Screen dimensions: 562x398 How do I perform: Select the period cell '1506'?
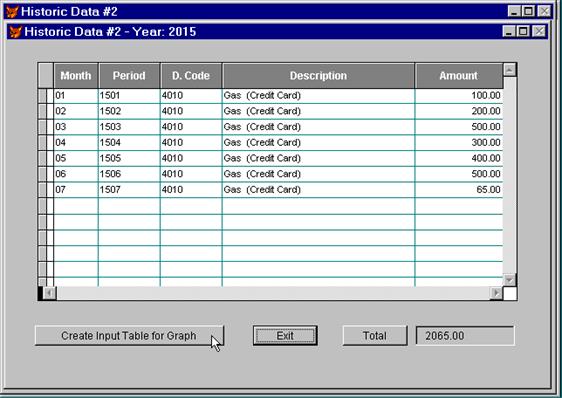pyautogui.click(x=129, y=174)
